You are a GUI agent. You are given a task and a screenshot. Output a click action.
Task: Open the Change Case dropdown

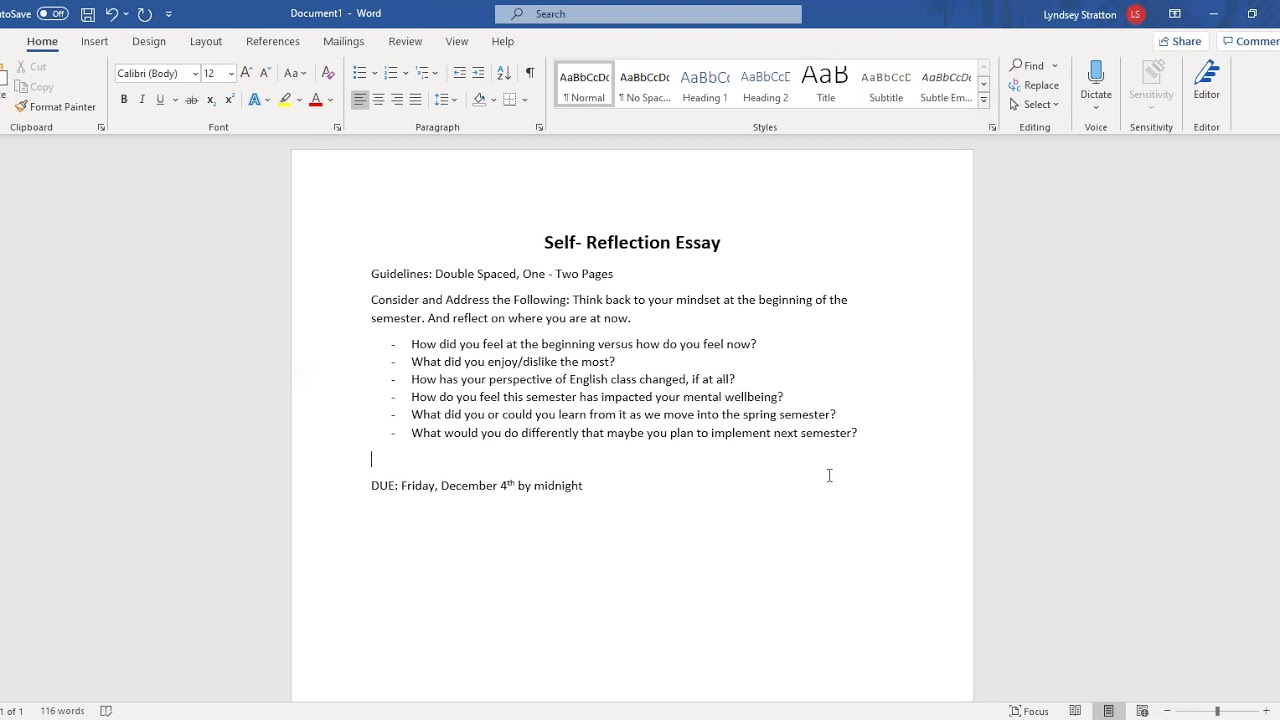294,73
